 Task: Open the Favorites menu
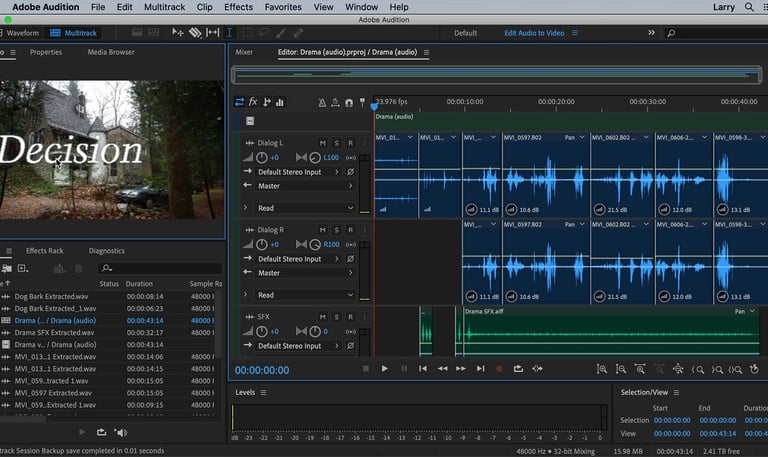pos(283,7)
